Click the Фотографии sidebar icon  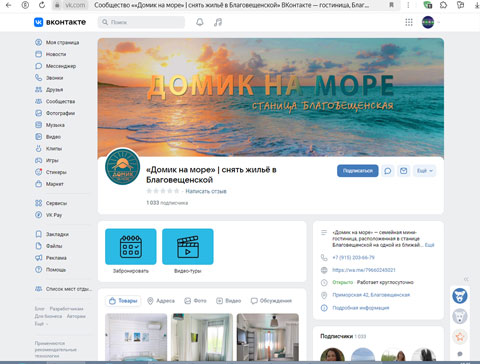[x=39, y=113]
